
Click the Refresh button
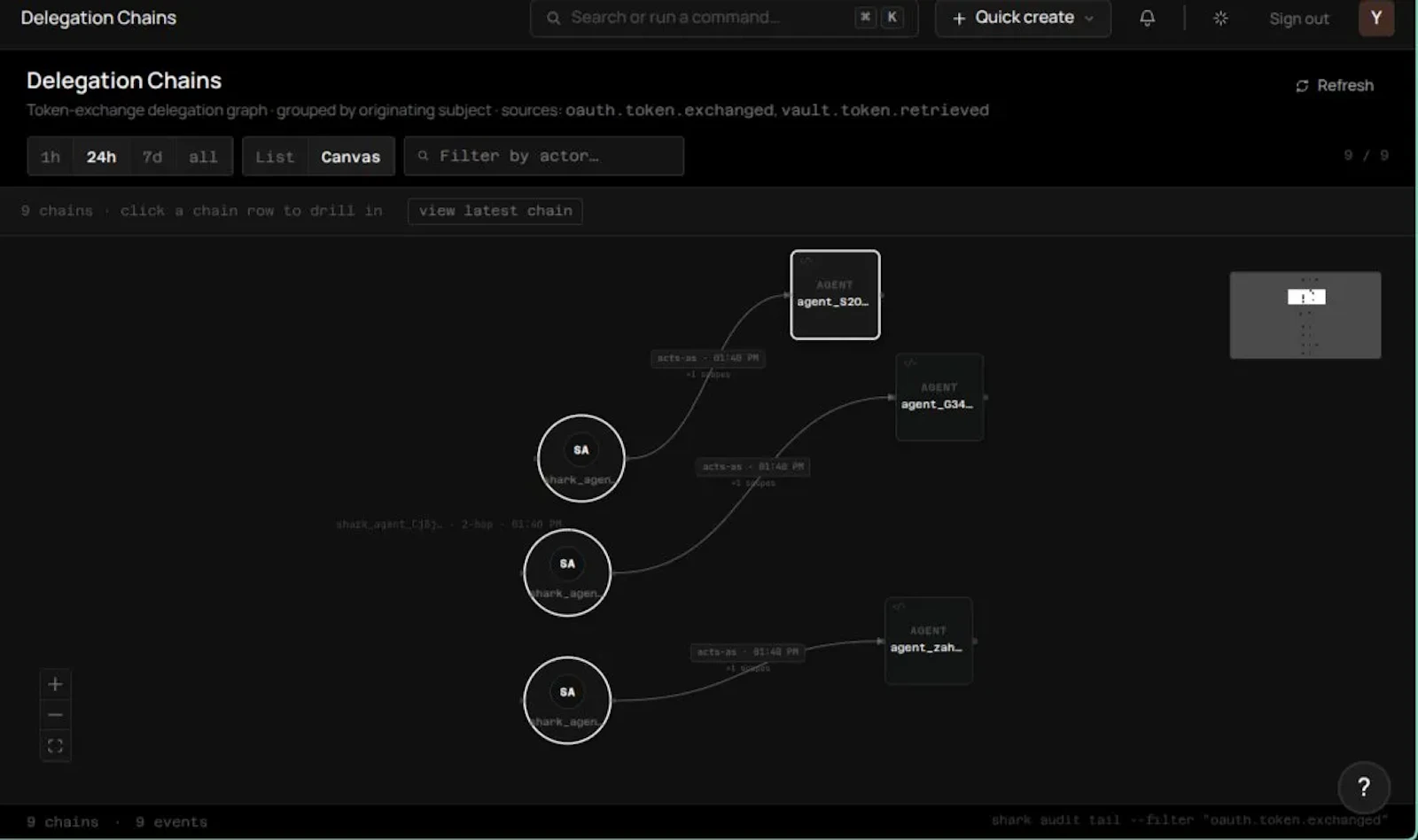click(1334, 85)
